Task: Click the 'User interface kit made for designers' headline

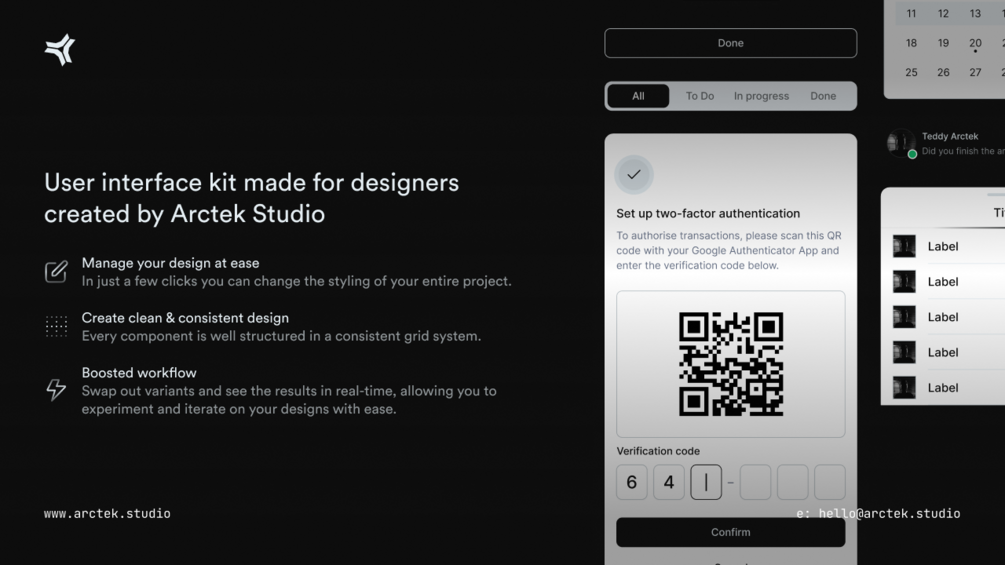Action: [x=251, y=183]
